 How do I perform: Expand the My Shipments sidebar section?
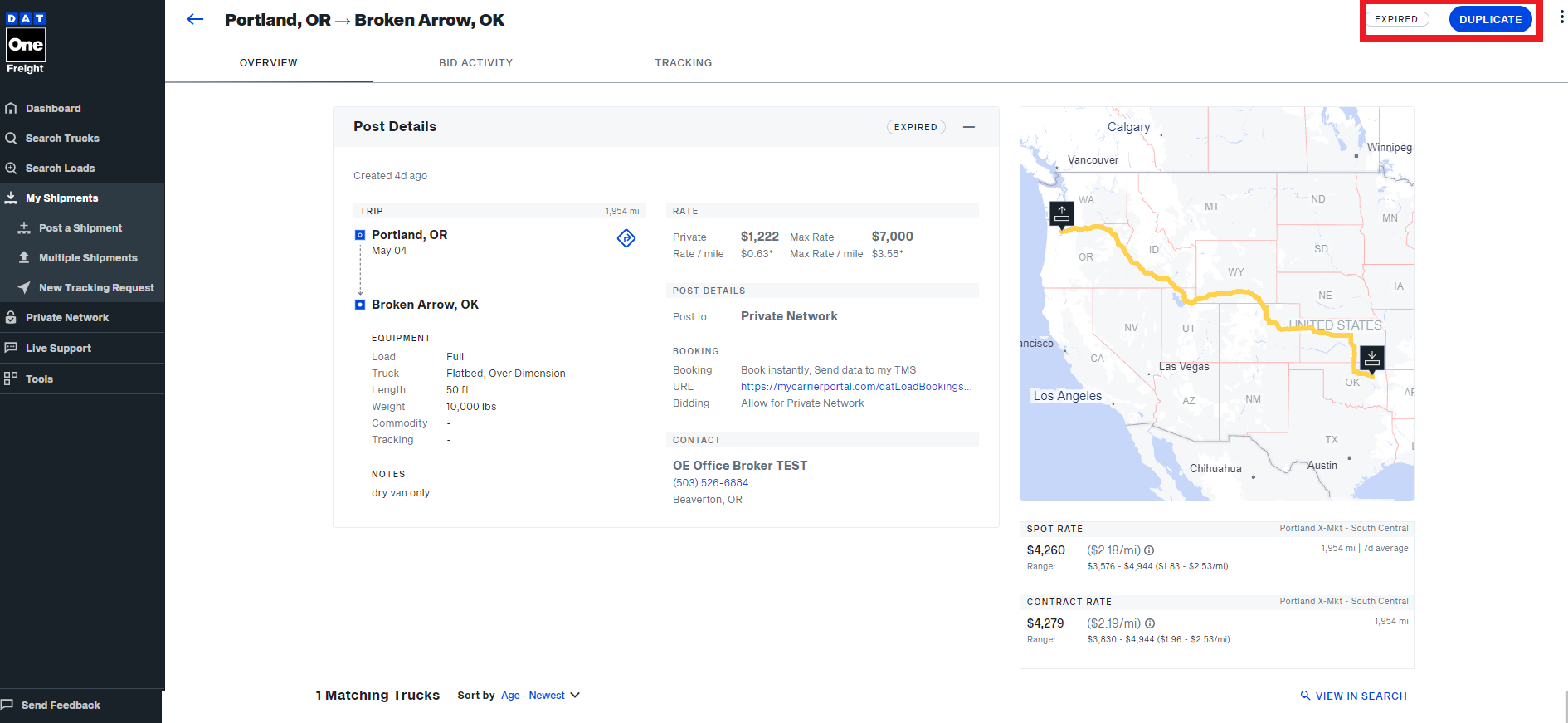click(61, 198)
